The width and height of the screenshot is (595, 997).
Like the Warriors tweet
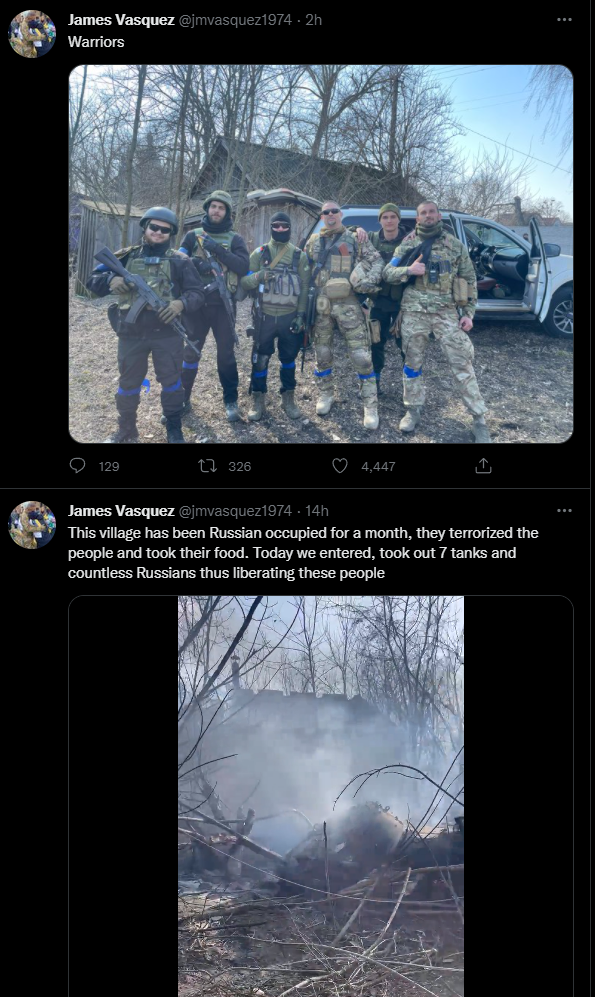[340, 466]
